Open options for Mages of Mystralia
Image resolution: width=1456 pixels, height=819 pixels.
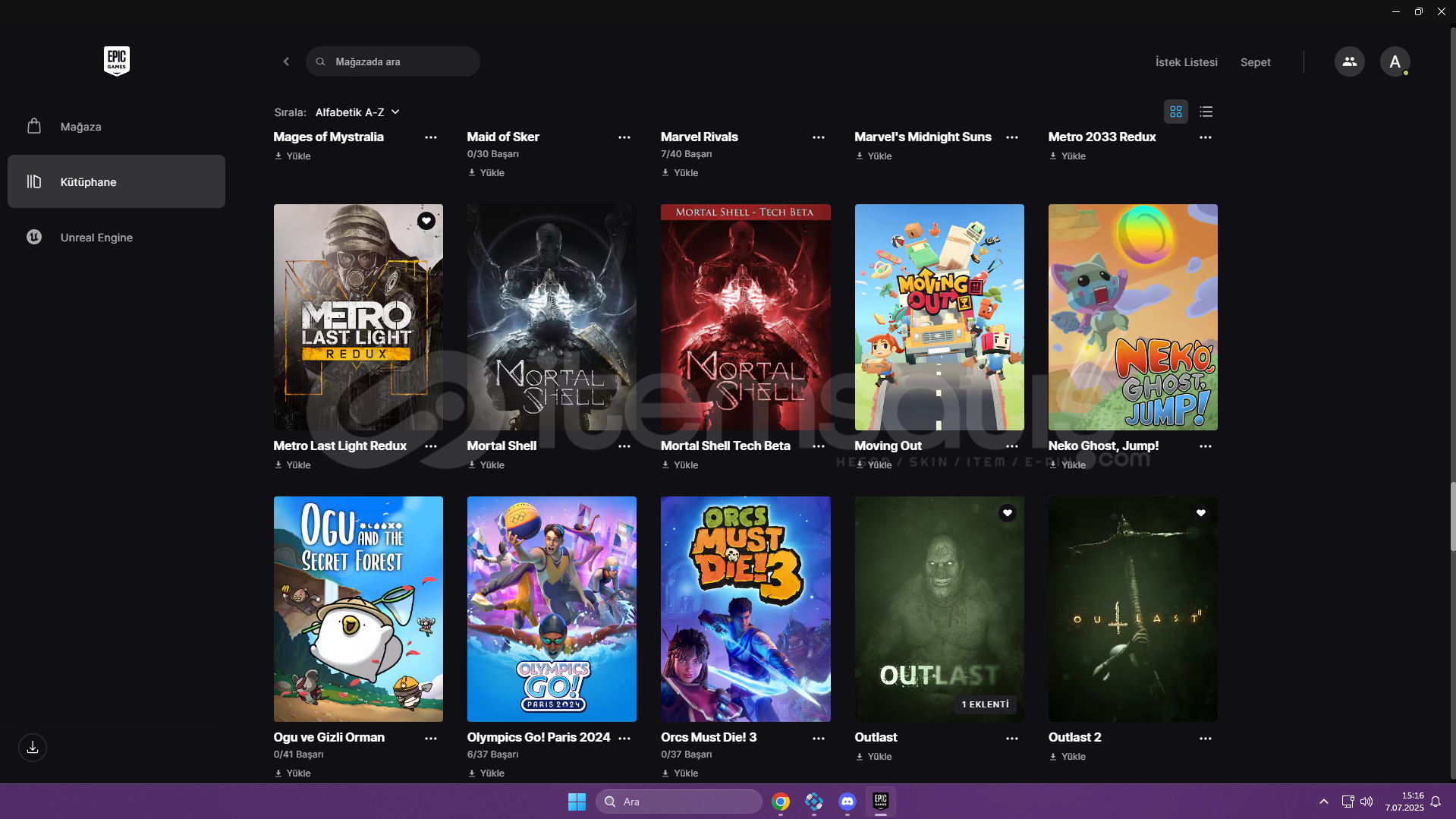(x=431, y=137)
